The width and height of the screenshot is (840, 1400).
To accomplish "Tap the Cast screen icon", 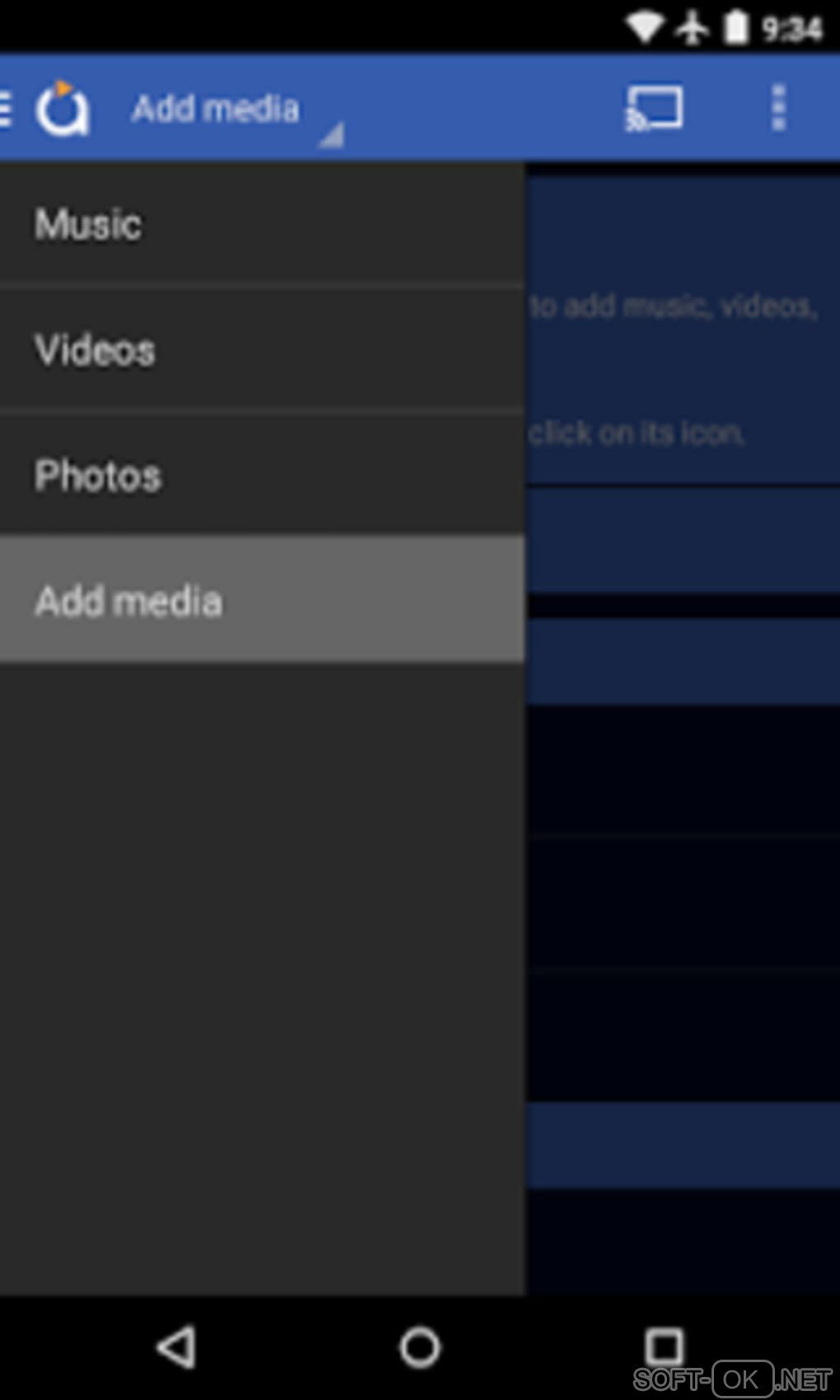I will 654,108.
